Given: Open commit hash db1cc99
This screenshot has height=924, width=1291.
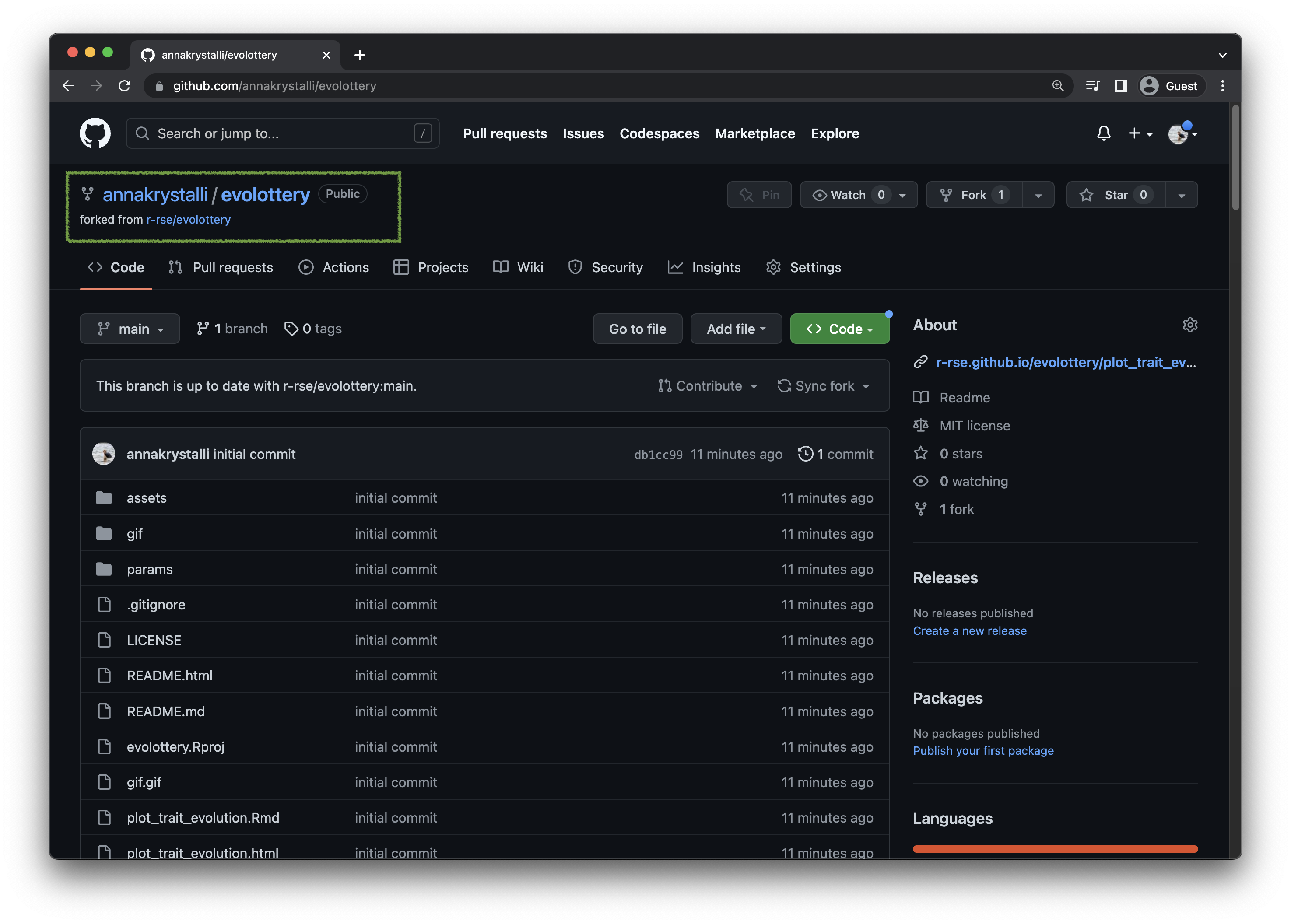Looking at the screenshot, I should pyautogui.click(x=658, y=455).
